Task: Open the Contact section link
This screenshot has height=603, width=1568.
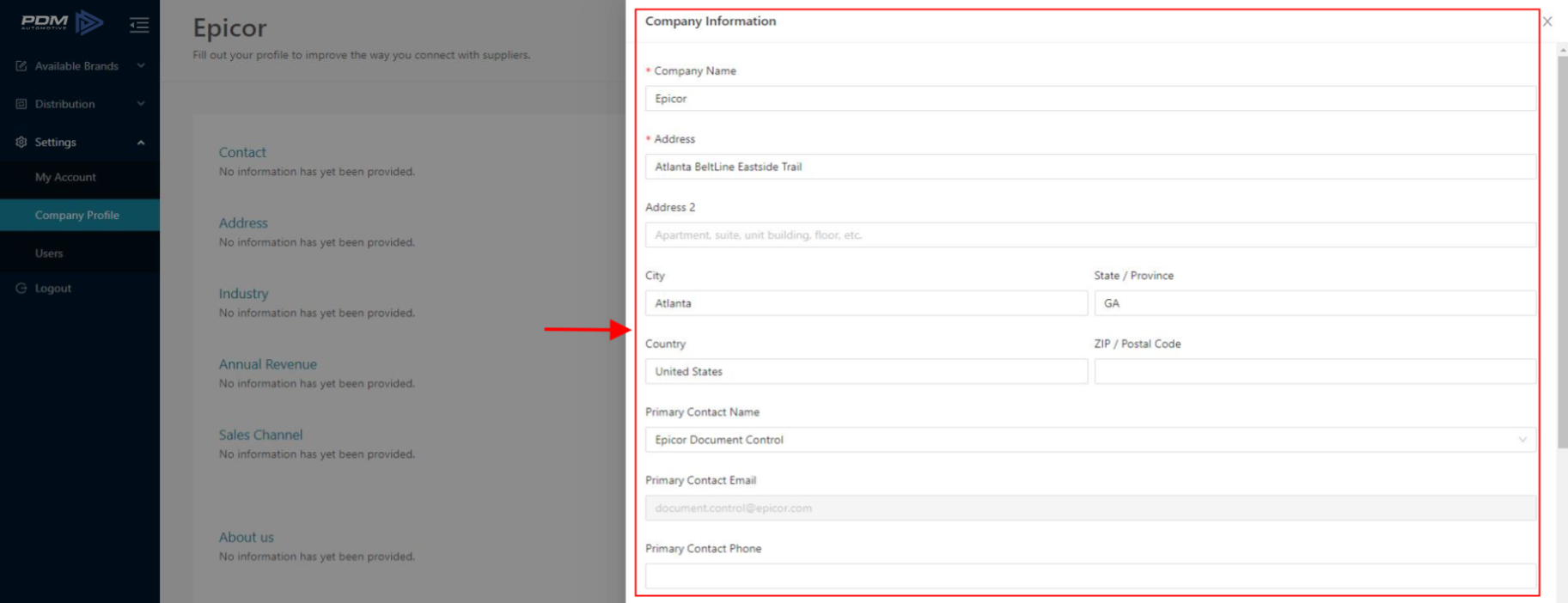Action: click(x=242, y=152)
